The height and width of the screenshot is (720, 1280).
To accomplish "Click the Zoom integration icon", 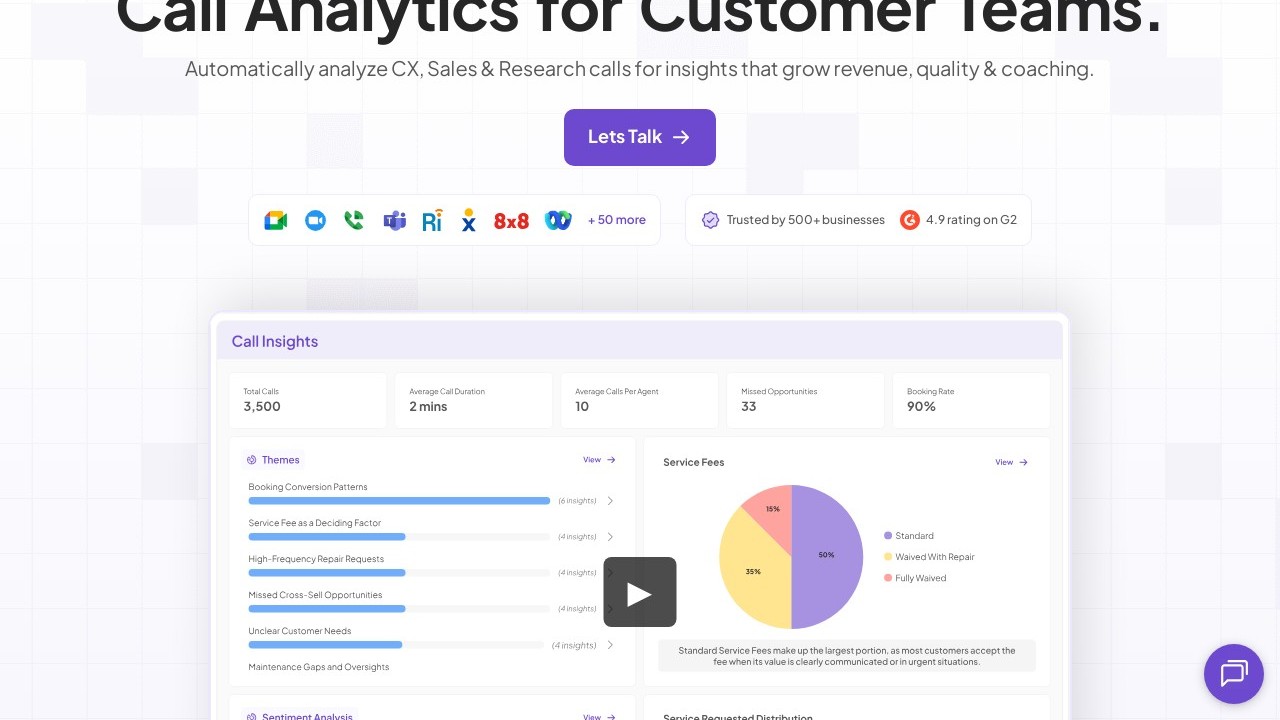I will tap(315, 220).
